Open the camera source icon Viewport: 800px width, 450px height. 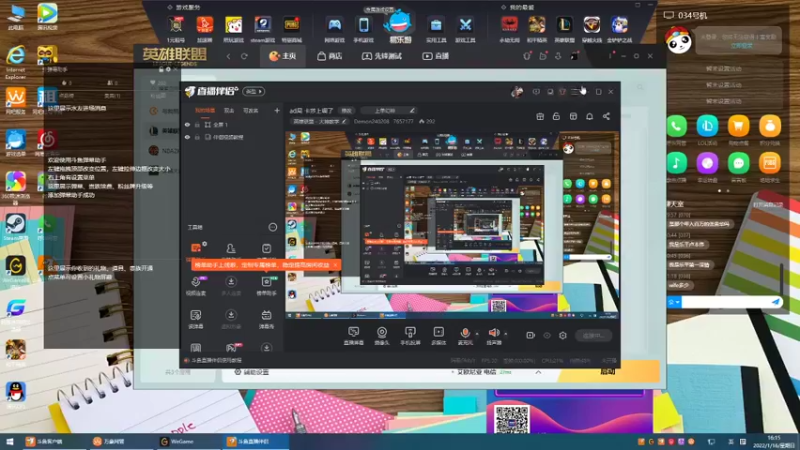coord(382,333)
